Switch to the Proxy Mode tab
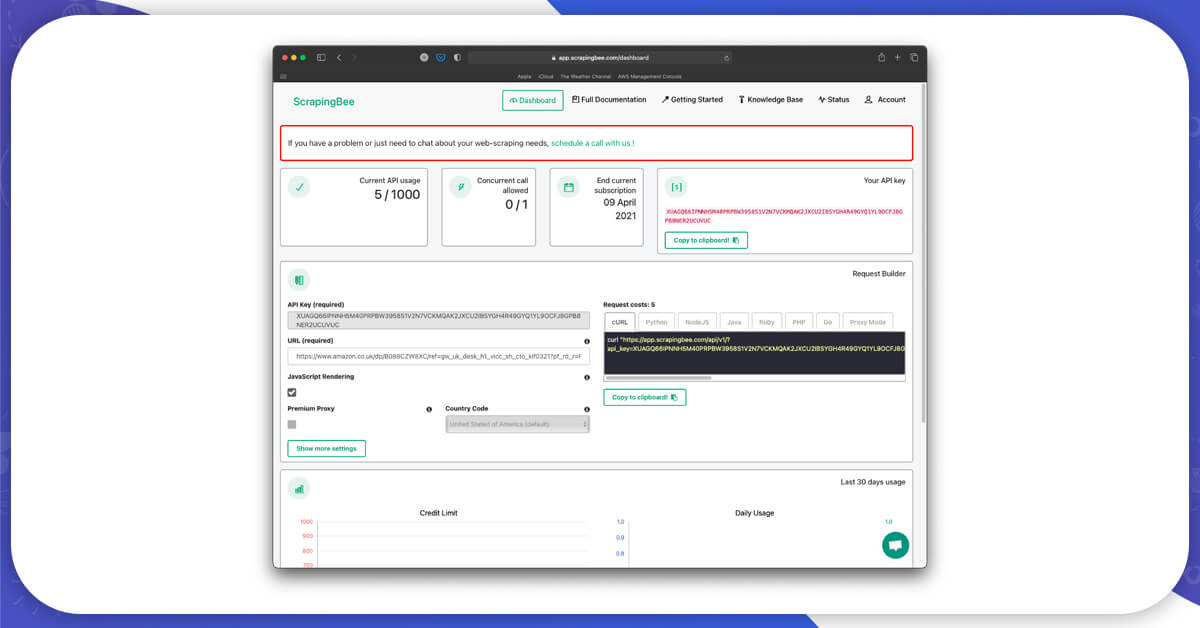 [868, 322]
